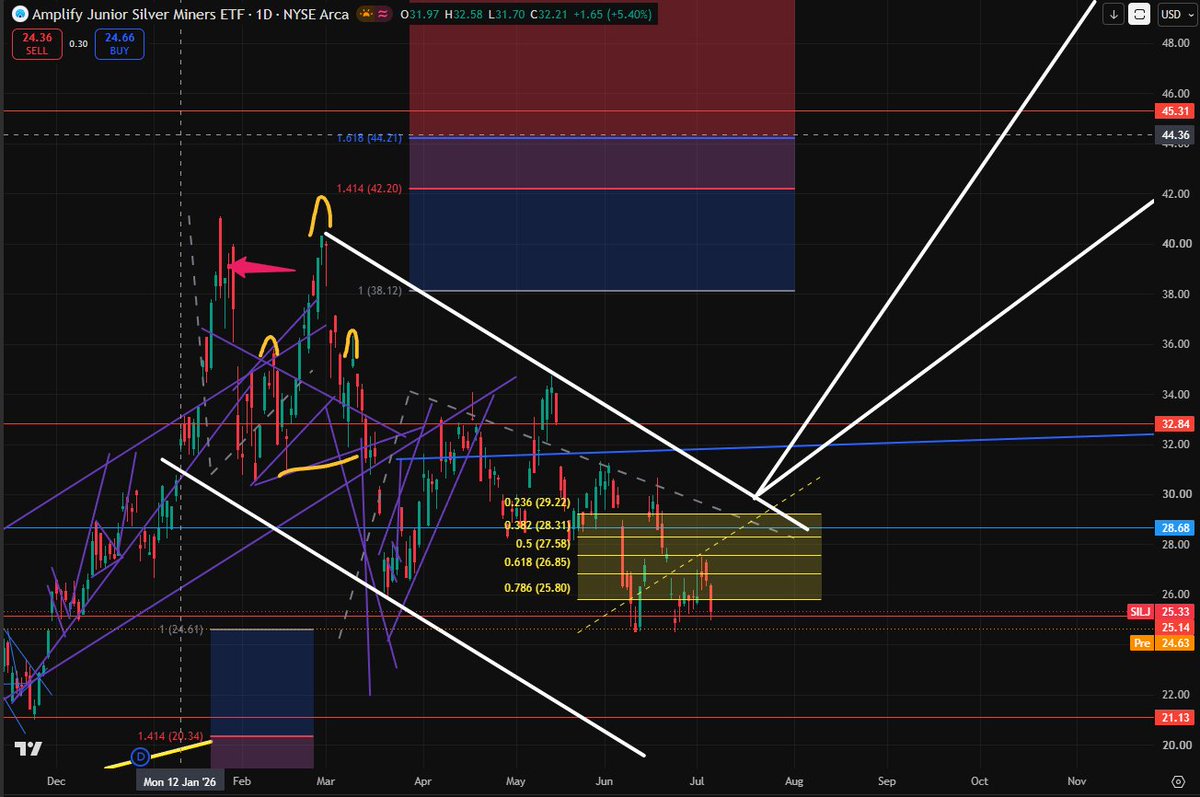Click the 1 (24.61) fib label
The width and height of the screenshot is (1200, 797).
pyautogui.click(x=183, y=629)
